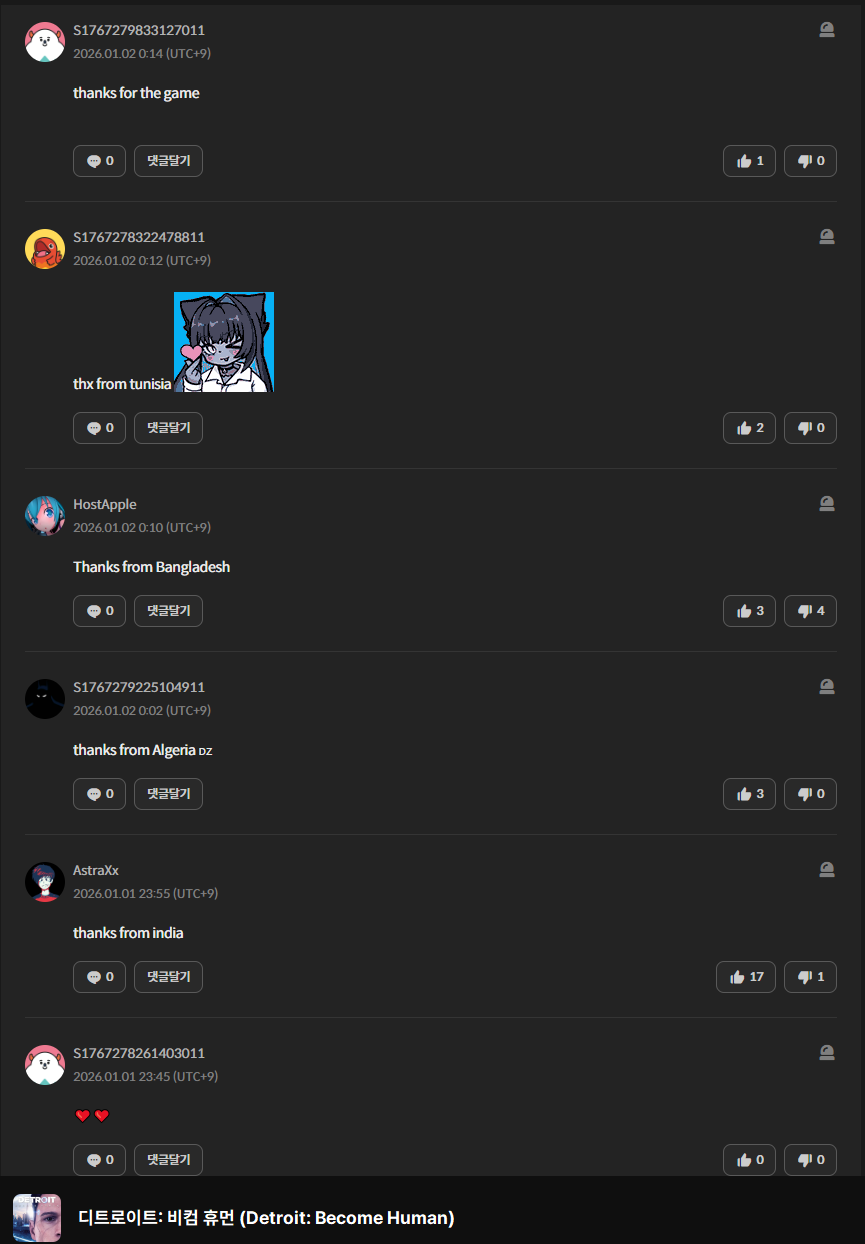
Task: Open the 디트로이트: 비컴 휴먼 title link
Action: (x=266, y=1218)
